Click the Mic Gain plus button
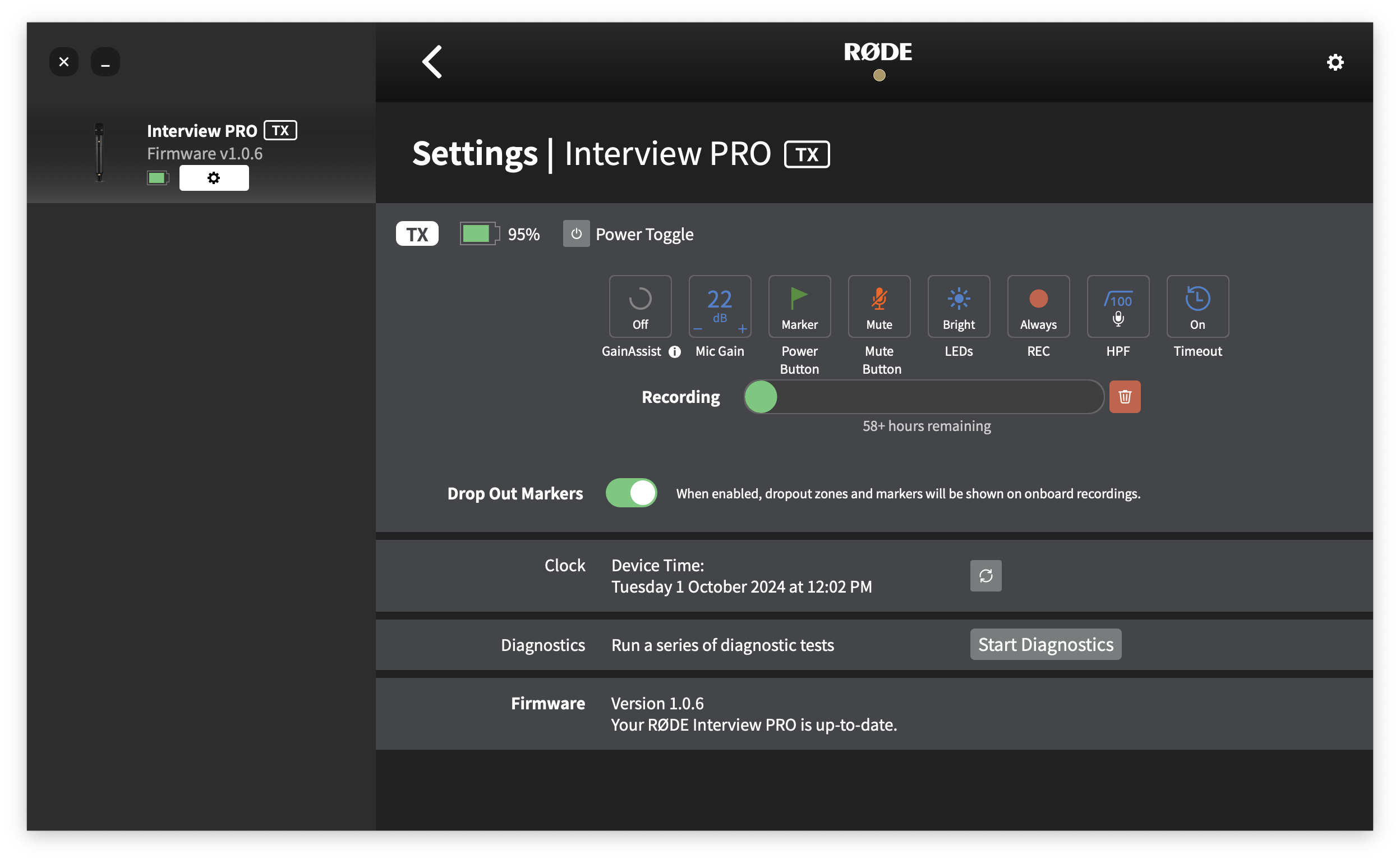 (x=743, y=329)
